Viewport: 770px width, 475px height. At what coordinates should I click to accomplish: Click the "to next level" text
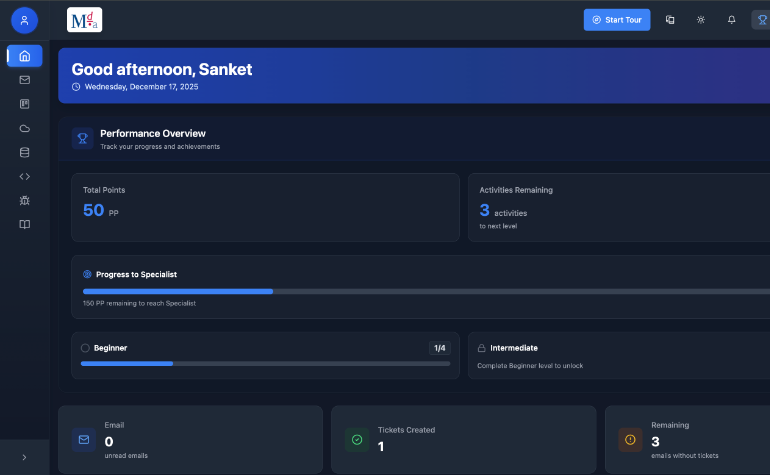coord(498,226)
